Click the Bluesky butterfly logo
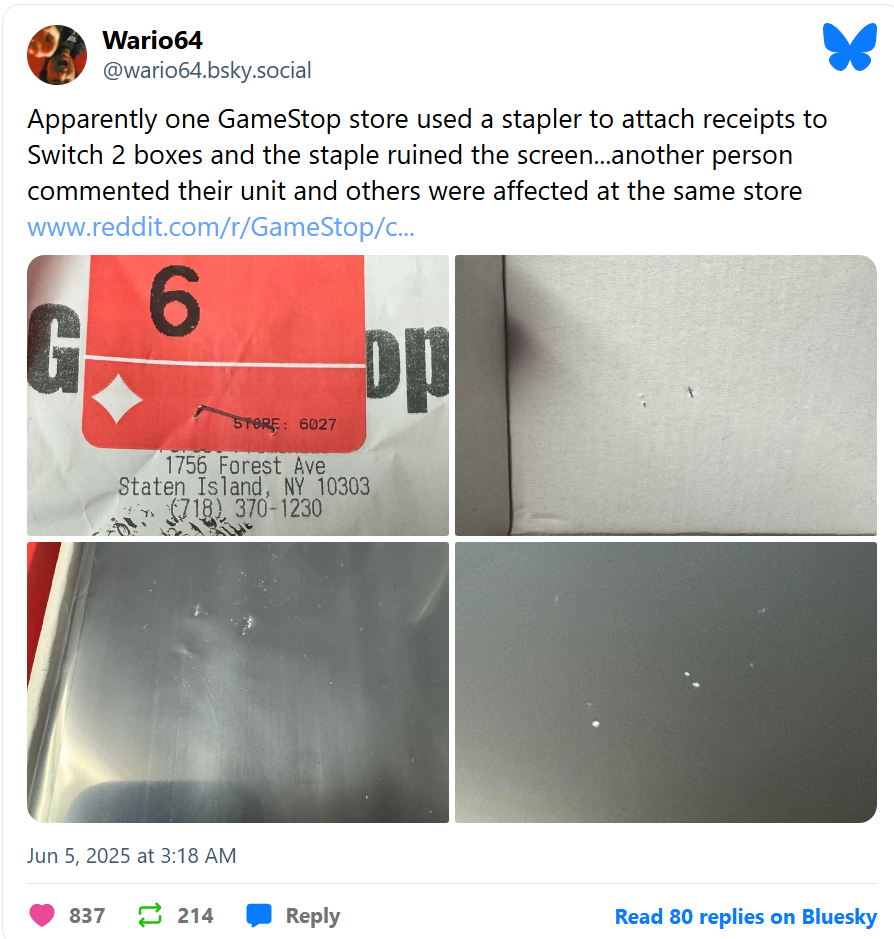Viewport: 894px width, 939px height. (x=850, y=47)
